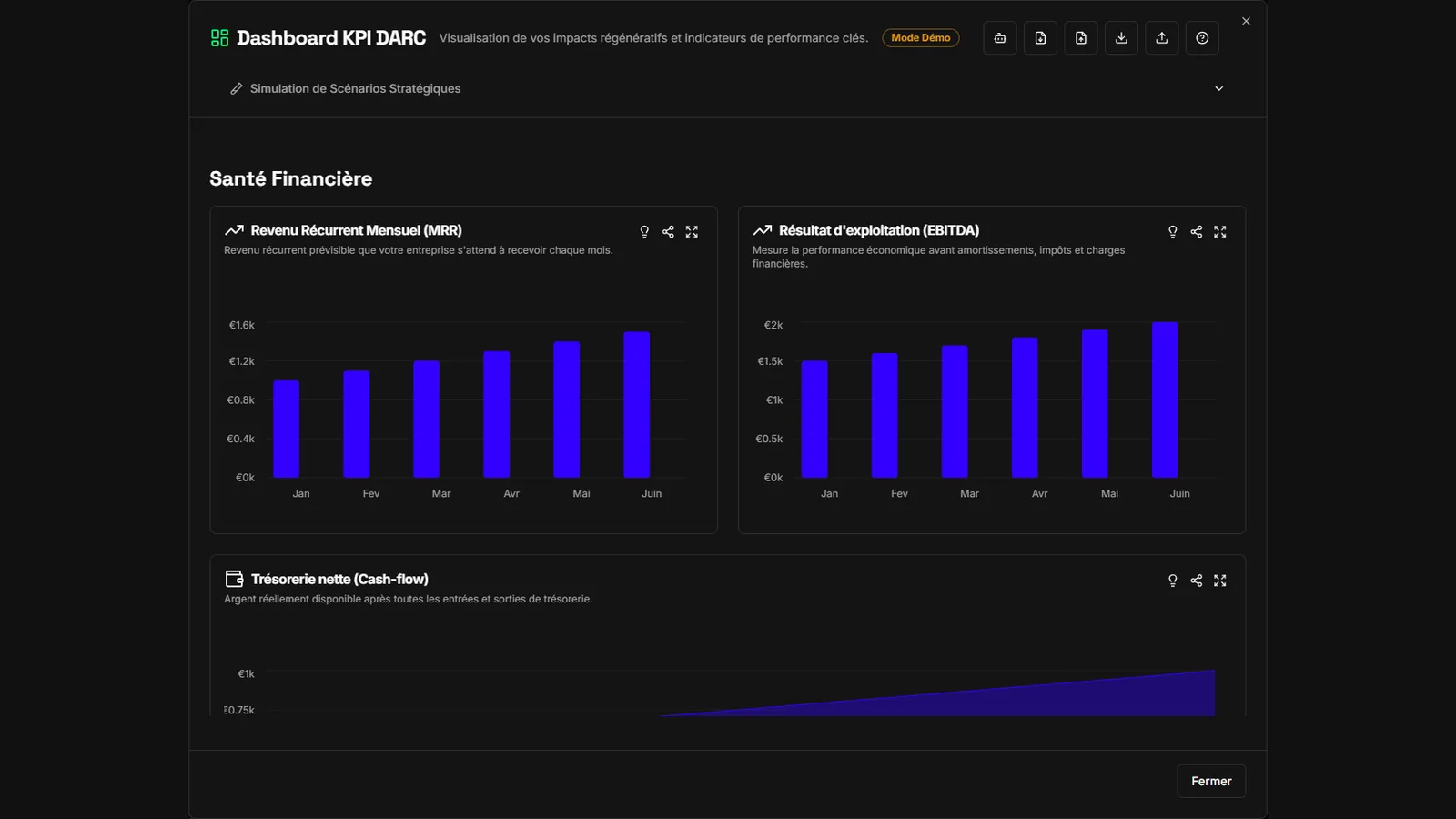Viewport: 1456px width, 819px height.
Task: Expand the Simulation de Scénarios Stratégiques chevron
Action: click(1219, 88)
